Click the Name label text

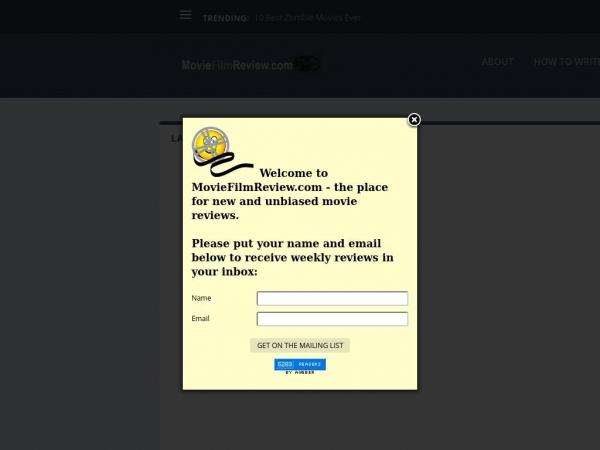pyautogui.click(x=201, y=298)
